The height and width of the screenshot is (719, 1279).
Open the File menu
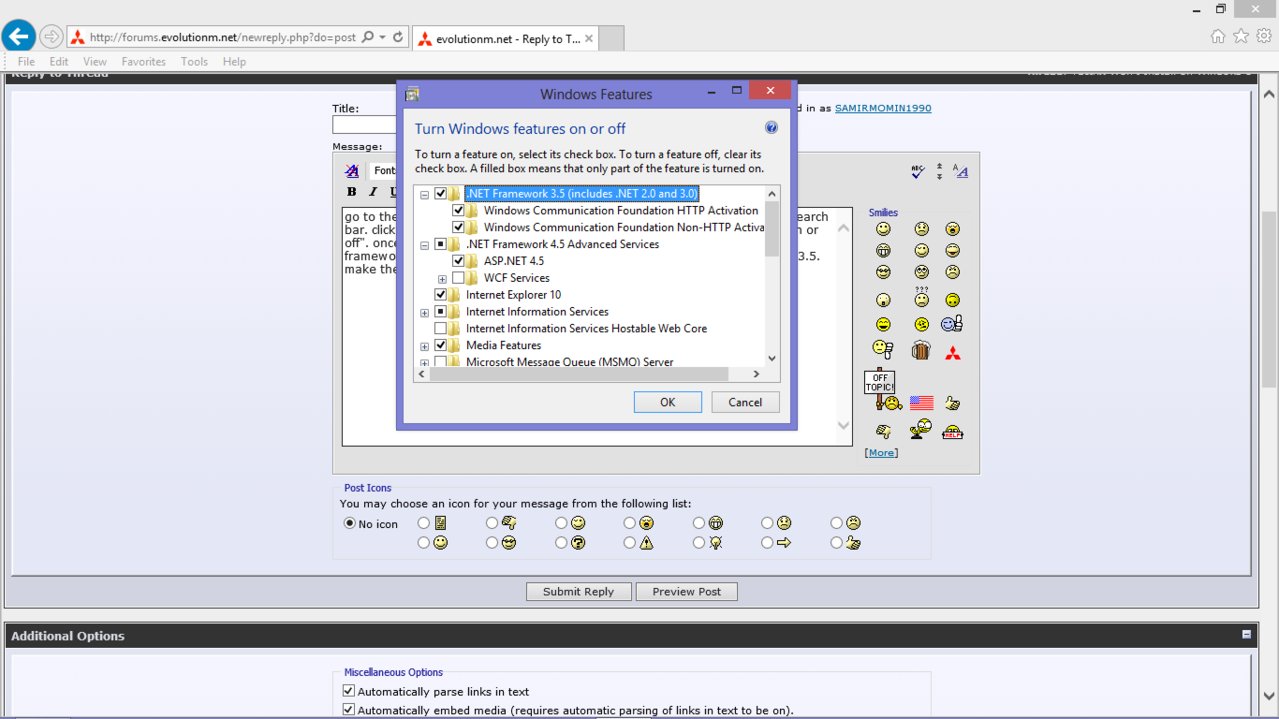(x=26, y=62)
